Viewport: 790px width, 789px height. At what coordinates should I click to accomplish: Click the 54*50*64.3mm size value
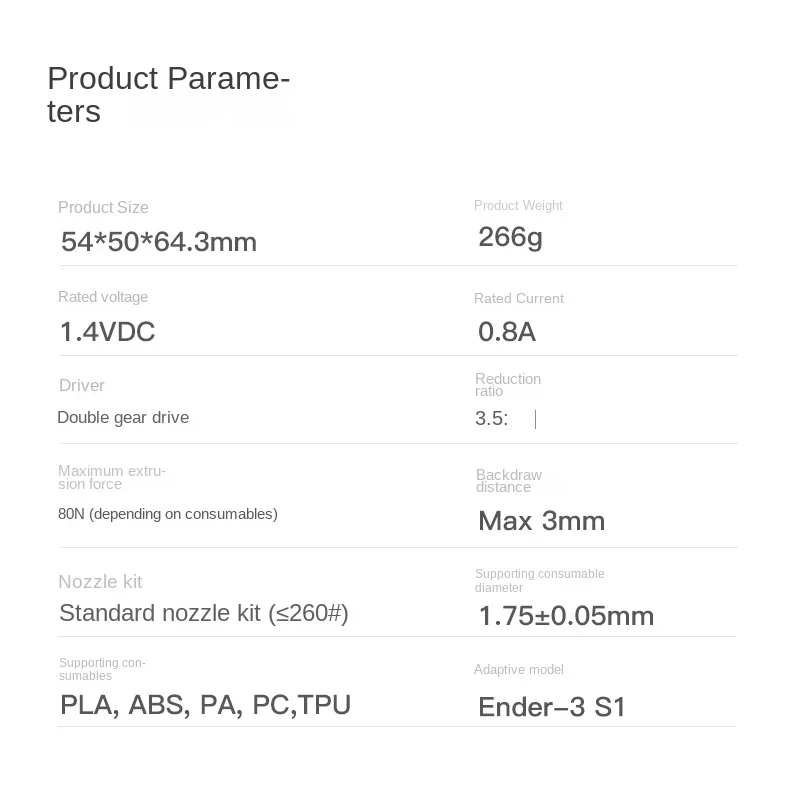[159, 241]
